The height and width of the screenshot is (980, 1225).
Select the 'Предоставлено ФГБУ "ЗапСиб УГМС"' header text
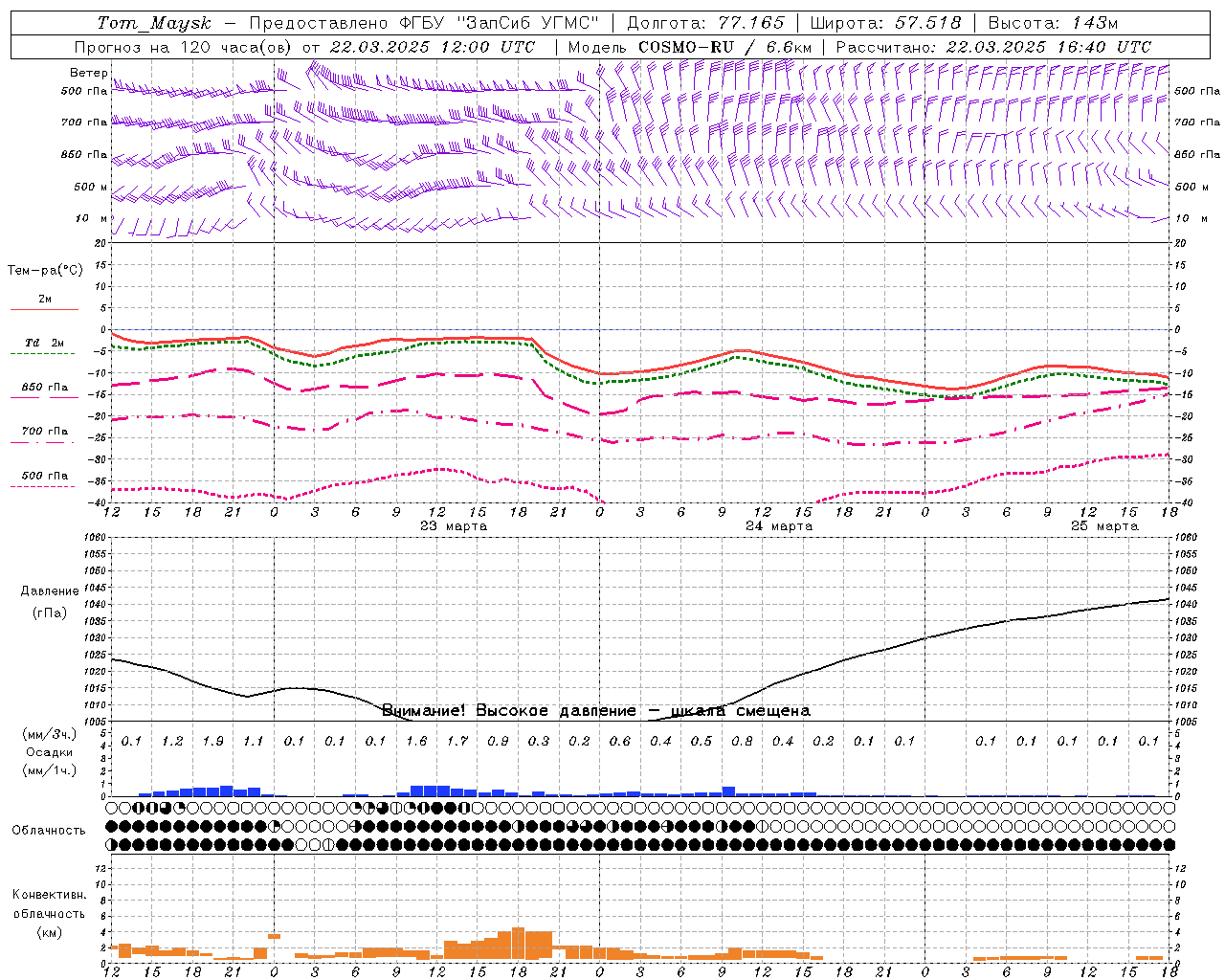[424, 23]
